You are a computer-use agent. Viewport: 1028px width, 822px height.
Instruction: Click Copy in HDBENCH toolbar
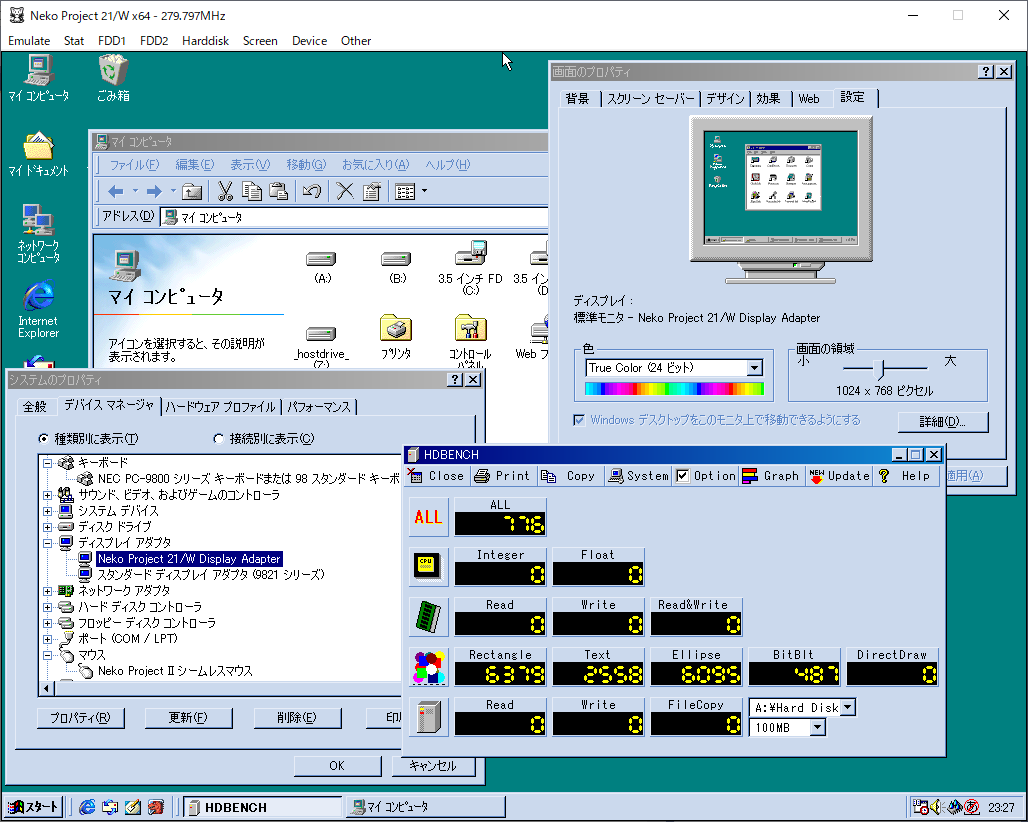coord(569,476)
